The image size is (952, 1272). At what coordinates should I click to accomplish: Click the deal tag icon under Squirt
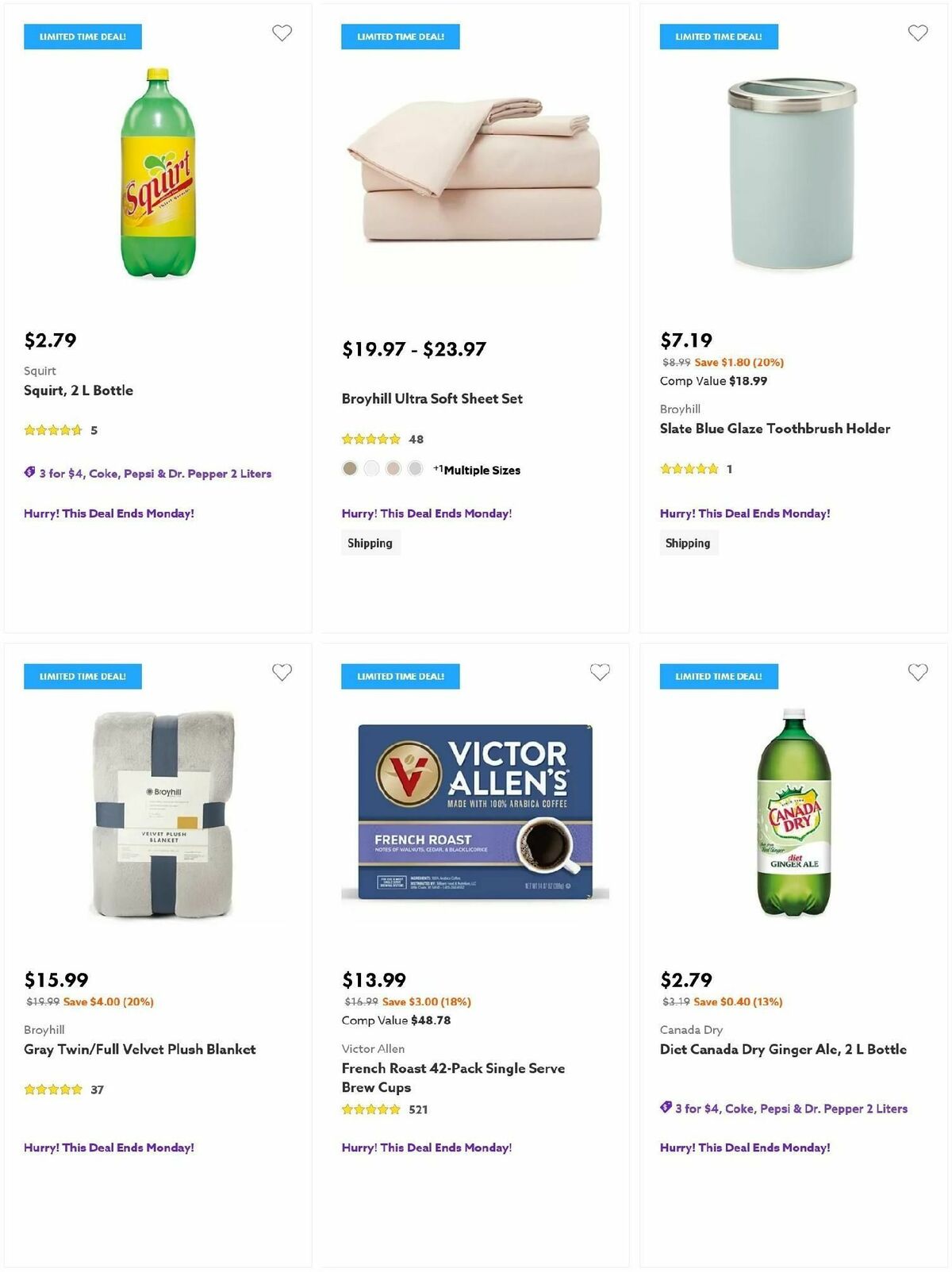point(29,473)
